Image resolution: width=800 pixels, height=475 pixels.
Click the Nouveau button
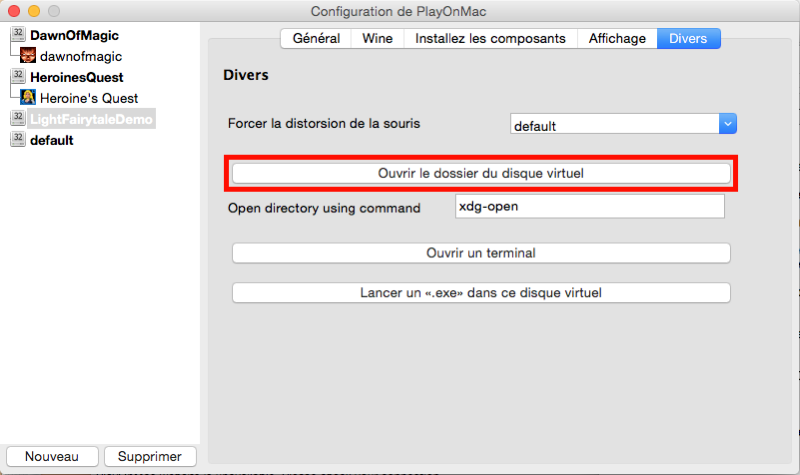coord(52,456)
